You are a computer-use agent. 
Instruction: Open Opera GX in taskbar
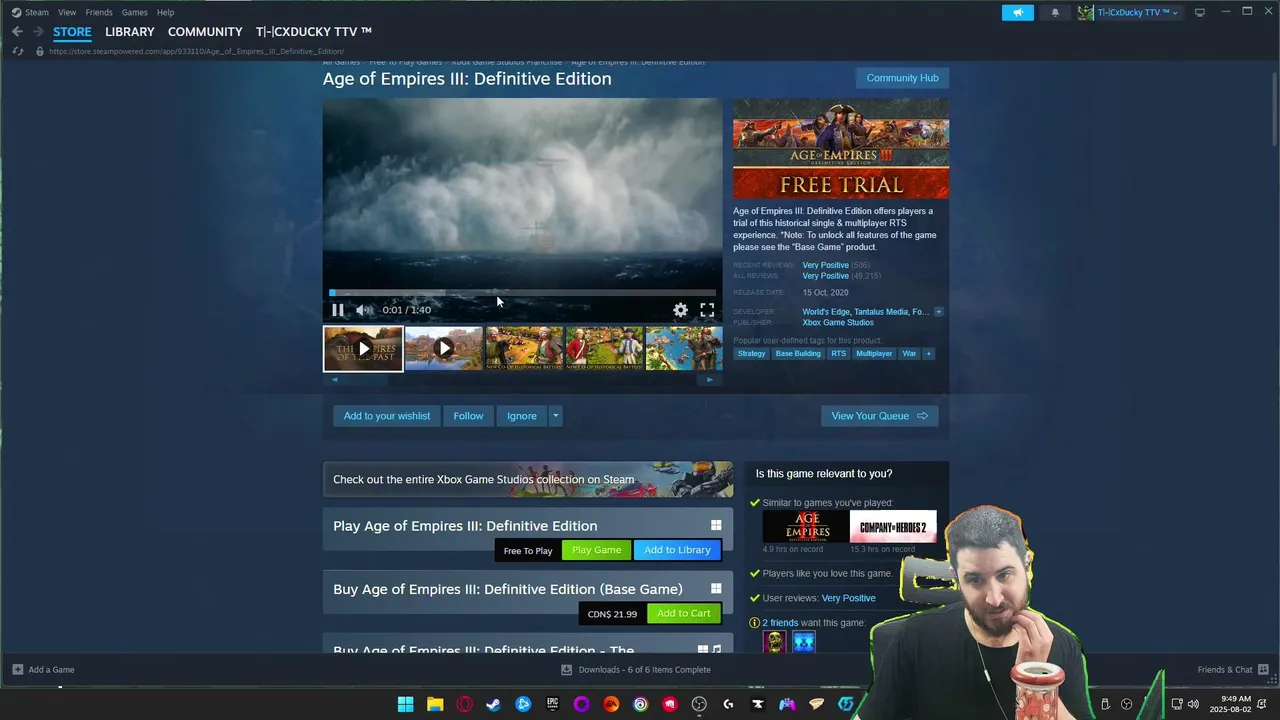tap(464, 704)
